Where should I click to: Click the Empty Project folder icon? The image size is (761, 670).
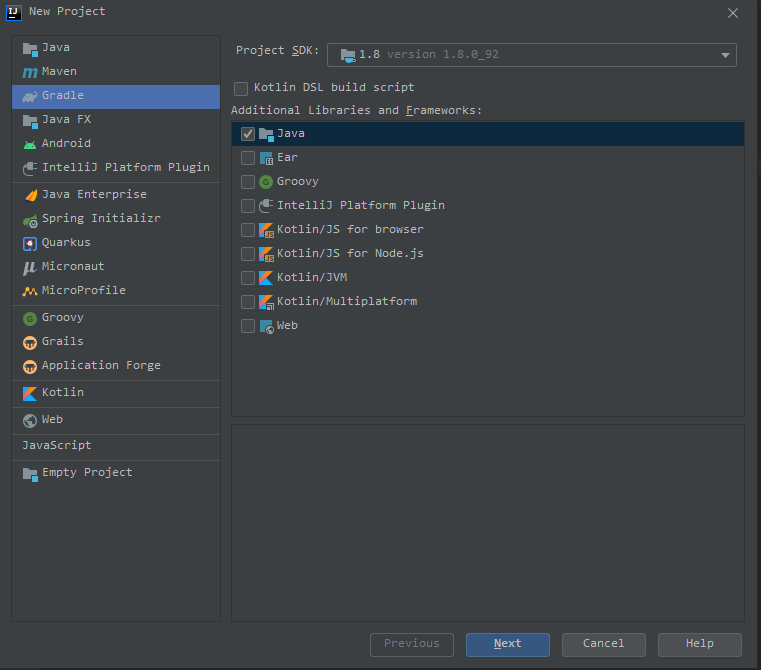point(30,473)
